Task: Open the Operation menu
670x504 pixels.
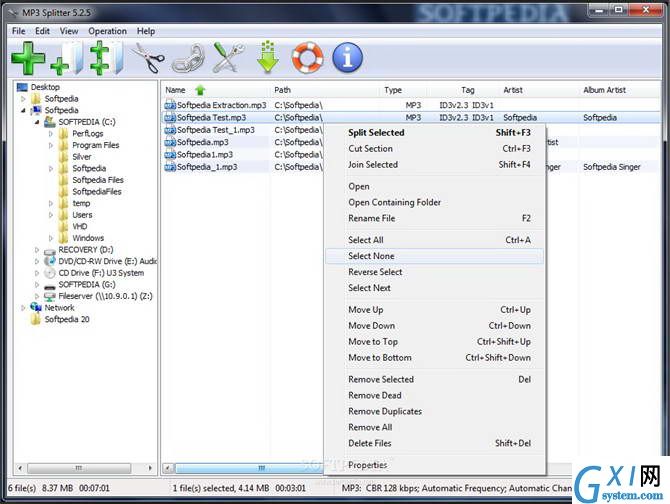Action: [107, 31]
